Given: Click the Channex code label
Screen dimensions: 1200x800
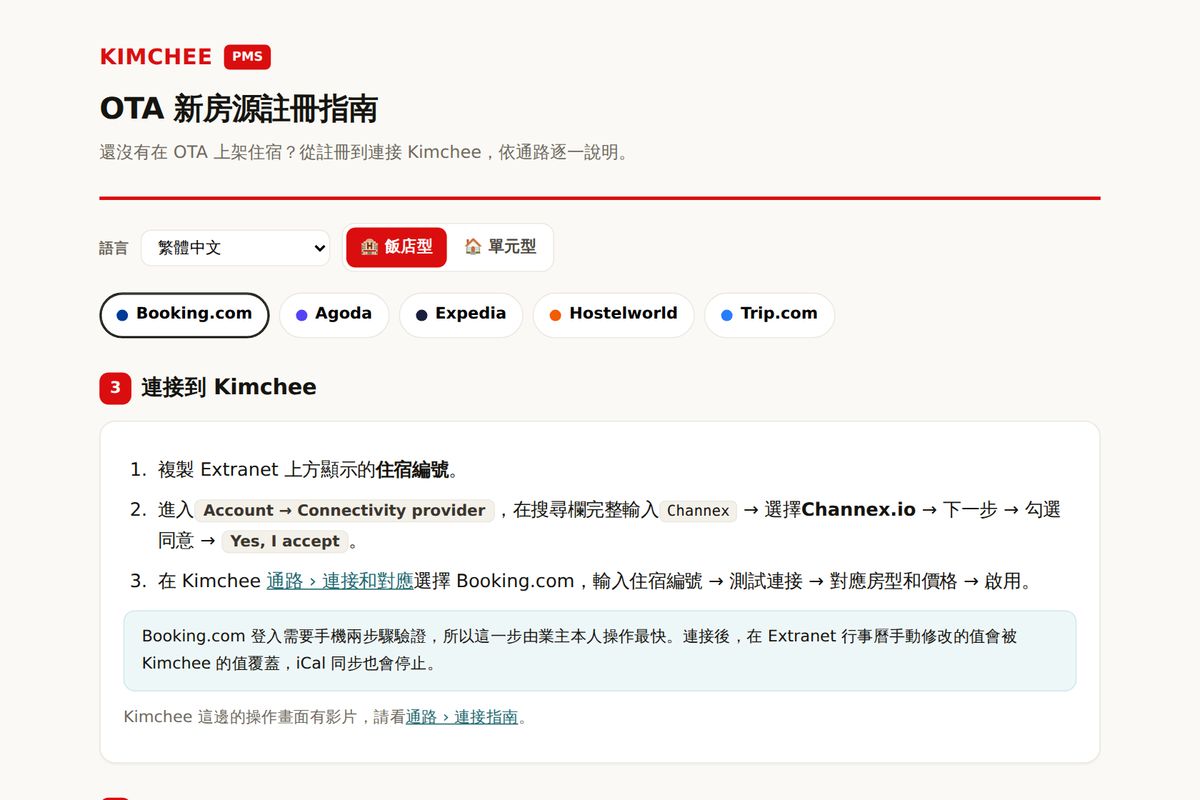Looking at the screenshot, I should pyautogui.click(x=698, y=511).
